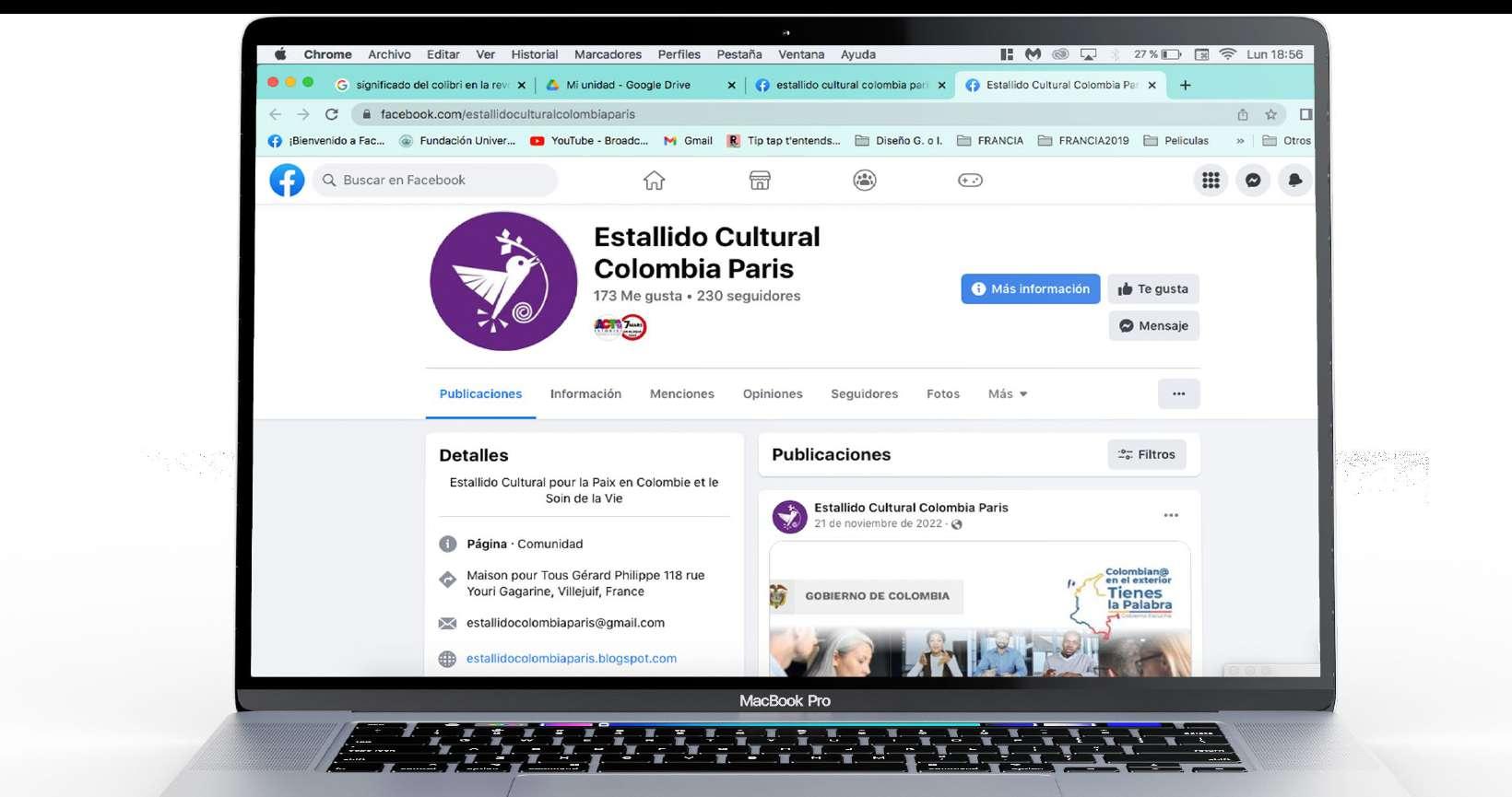Open the estallidocolombiaparis.blogspot.com link
The width and height of the screenshot is (1512, 797).
572,658
